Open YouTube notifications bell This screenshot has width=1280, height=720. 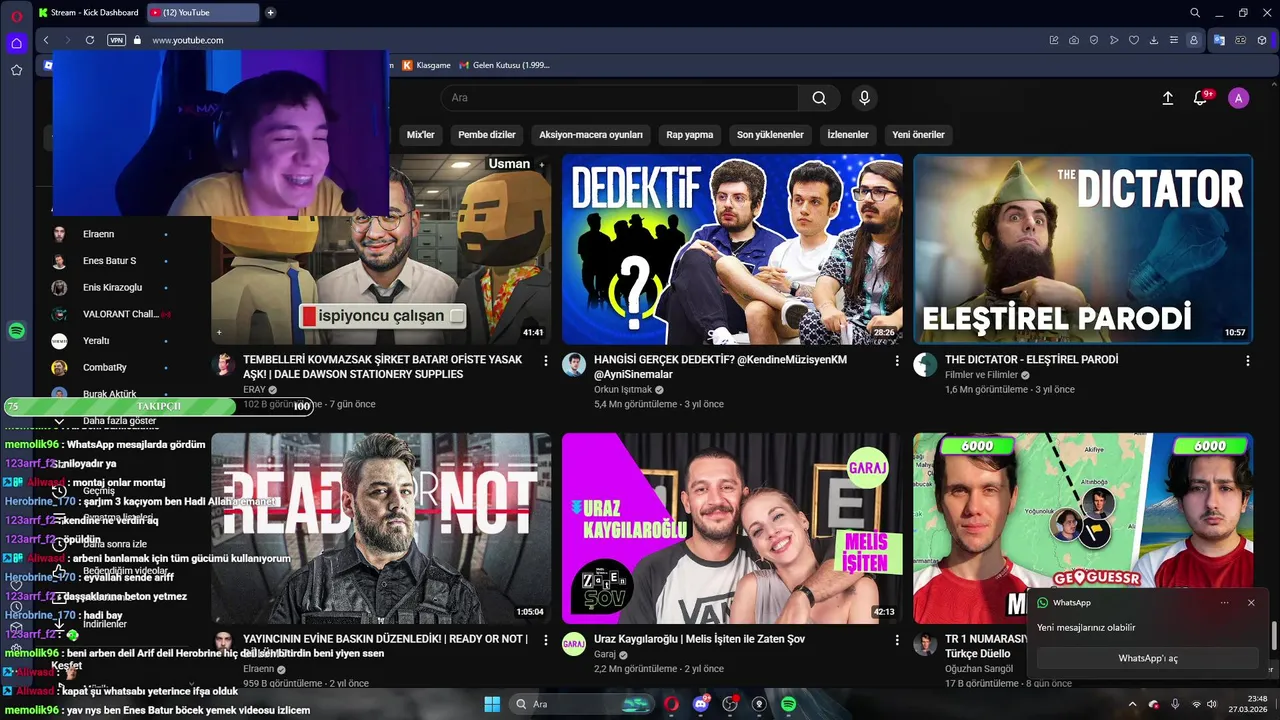pyautogui.click(x=1201, y=98)
